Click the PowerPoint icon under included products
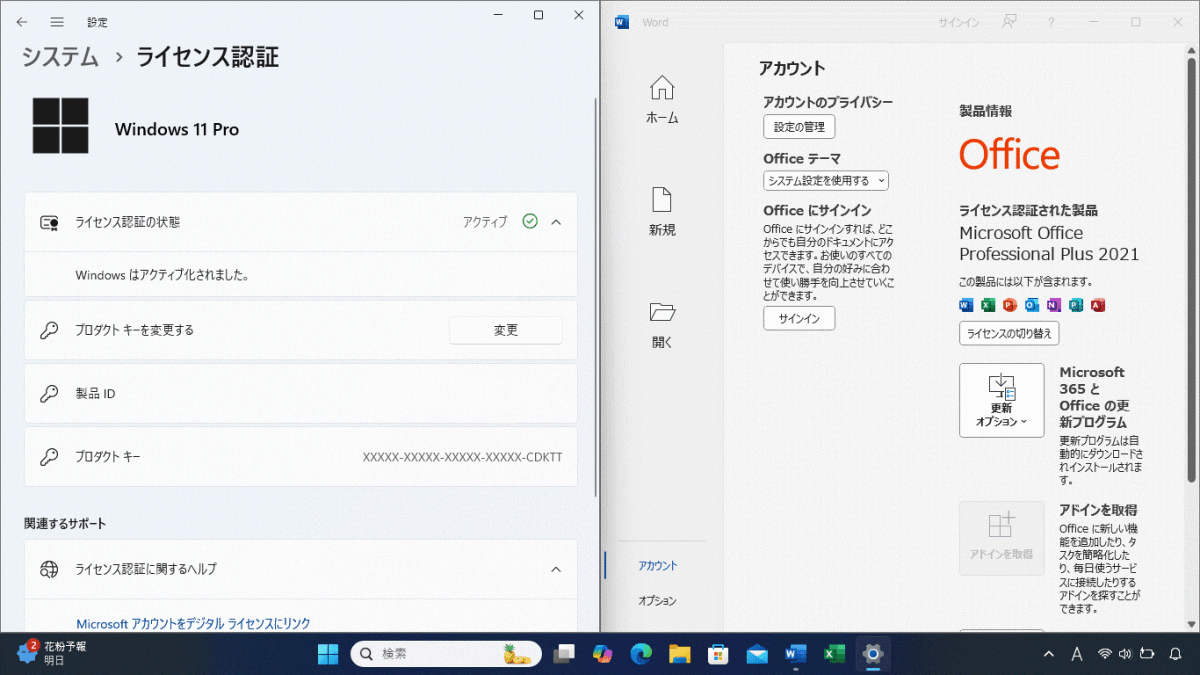1200x675 pixels. pos(1010,305)
